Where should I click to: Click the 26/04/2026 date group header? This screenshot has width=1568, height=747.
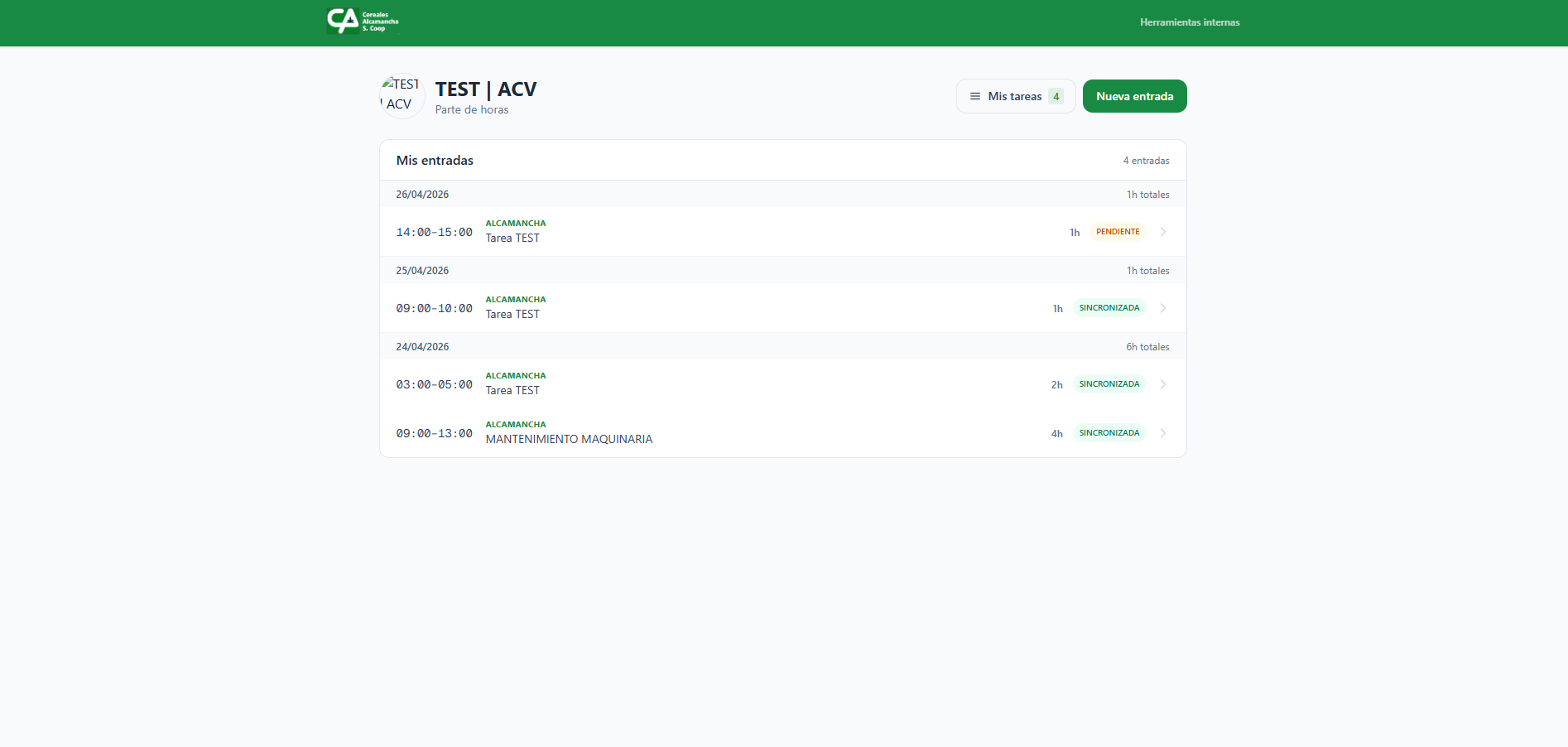coord(422,195)
